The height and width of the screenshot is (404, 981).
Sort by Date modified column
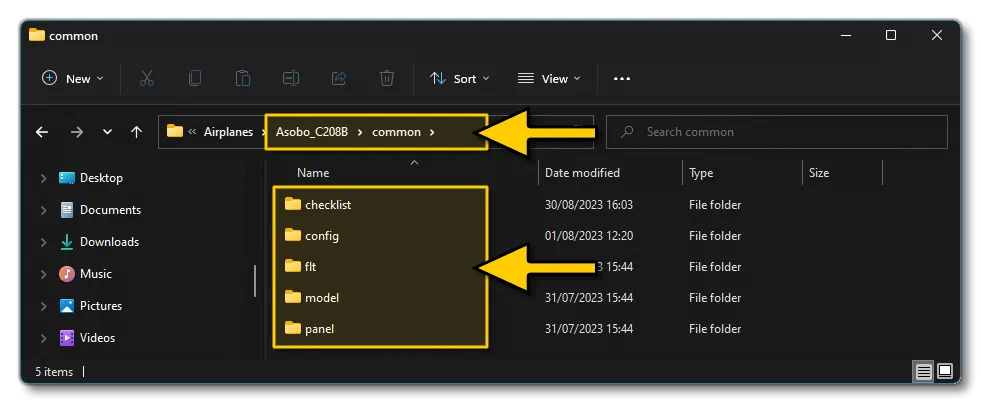[x=582, y=173]
